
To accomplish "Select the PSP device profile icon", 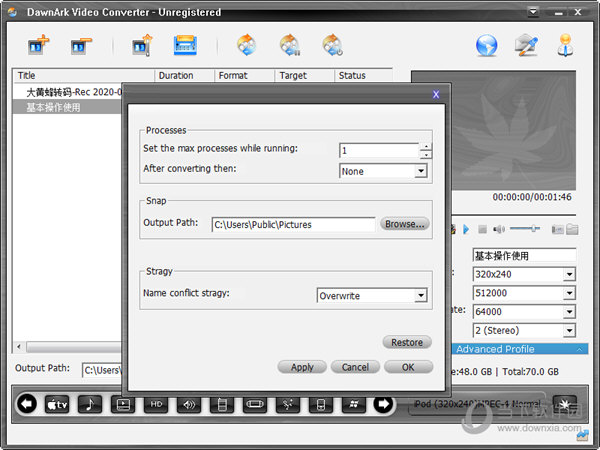I will 255,404.
